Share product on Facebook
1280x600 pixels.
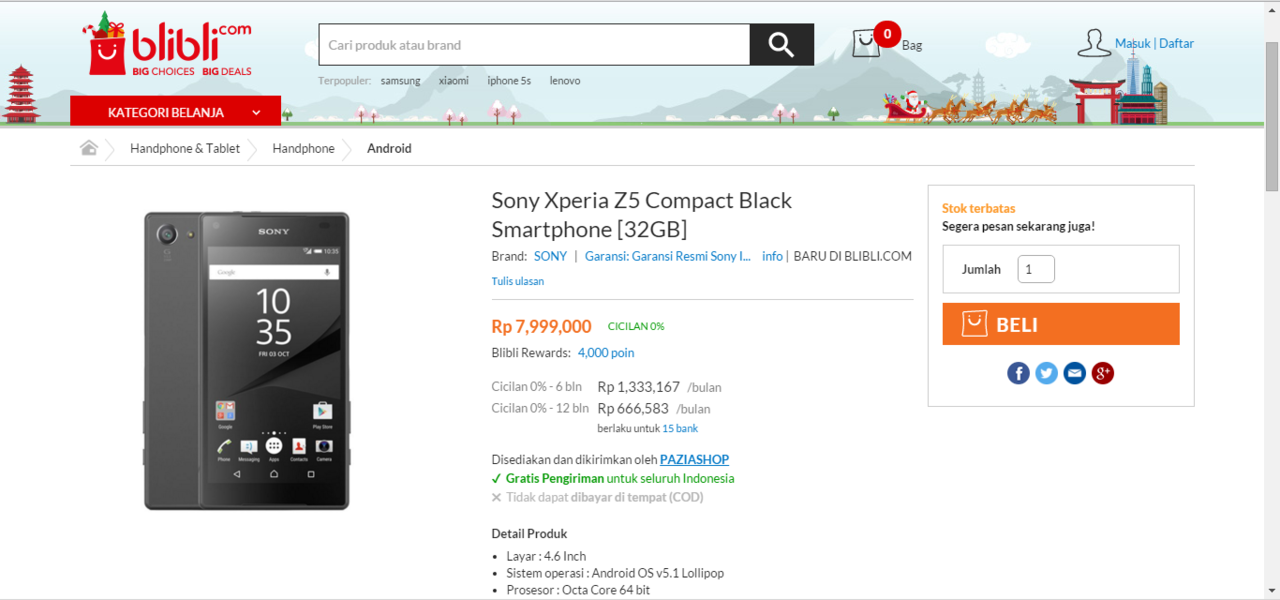[1018, 373]
